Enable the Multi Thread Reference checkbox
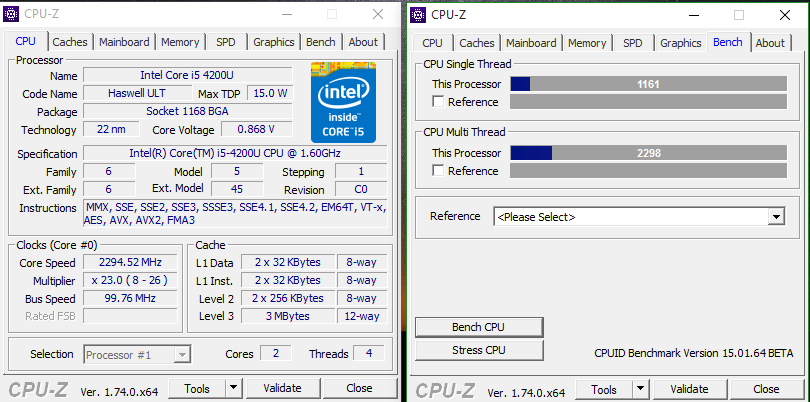The image size is (810, 402). coord(438,171)
